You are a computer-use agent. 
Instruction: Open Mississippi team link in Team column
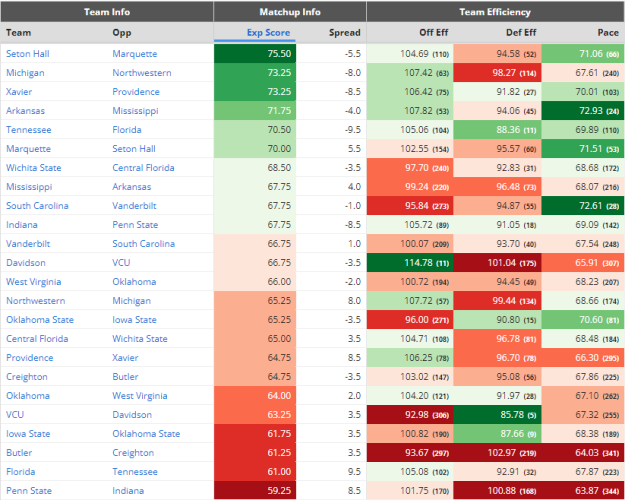[x=29, y=187]
